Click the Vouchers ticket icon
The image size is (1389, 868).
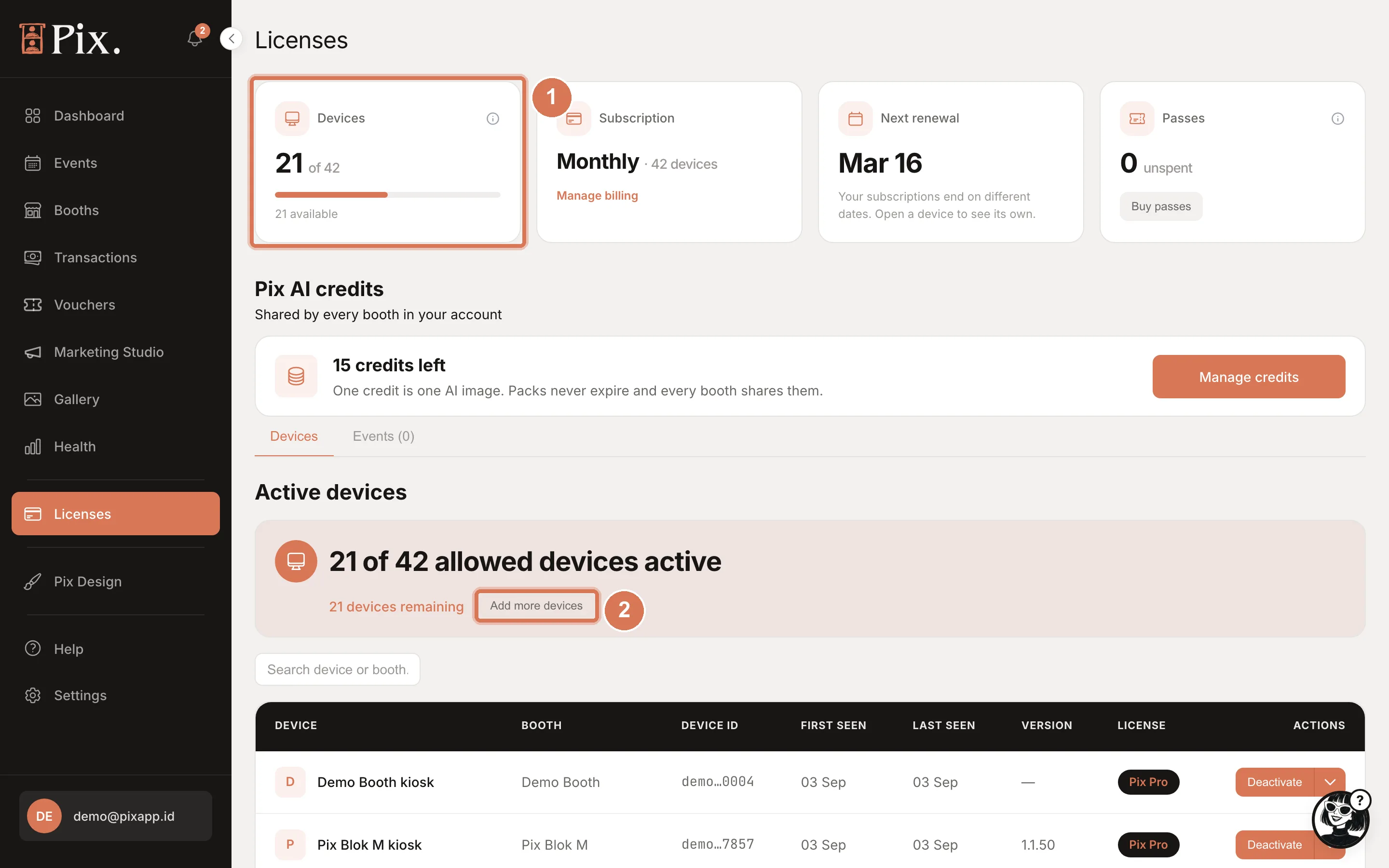(33, 305)
